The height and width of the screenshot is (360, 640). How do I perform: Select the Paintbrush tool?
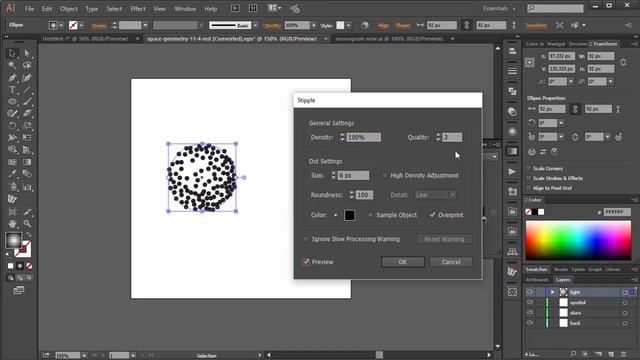[27, 101]
